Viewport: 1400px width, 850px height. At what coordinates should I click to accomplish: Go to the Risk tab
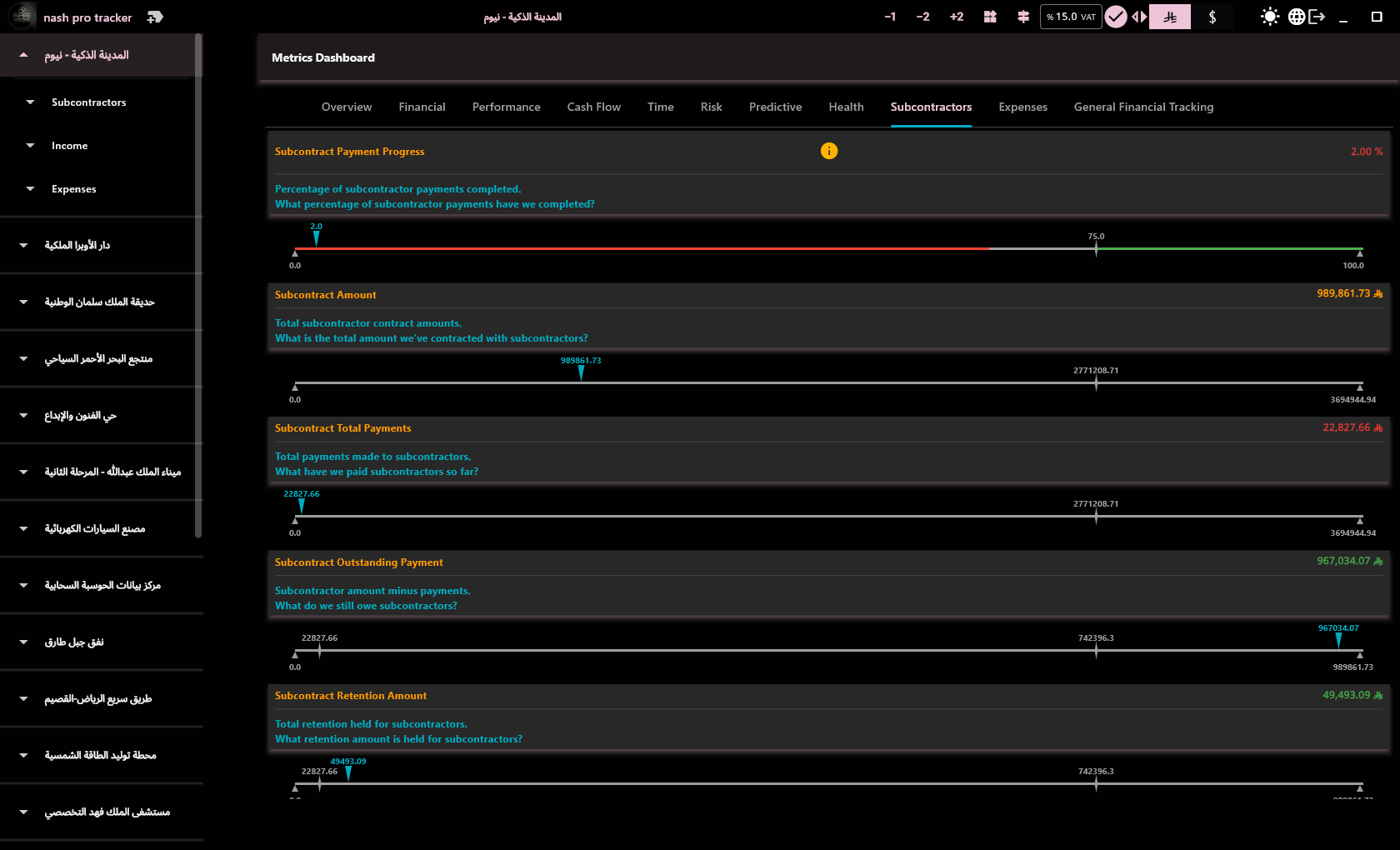pyautogui.click(x=712, y=107)
